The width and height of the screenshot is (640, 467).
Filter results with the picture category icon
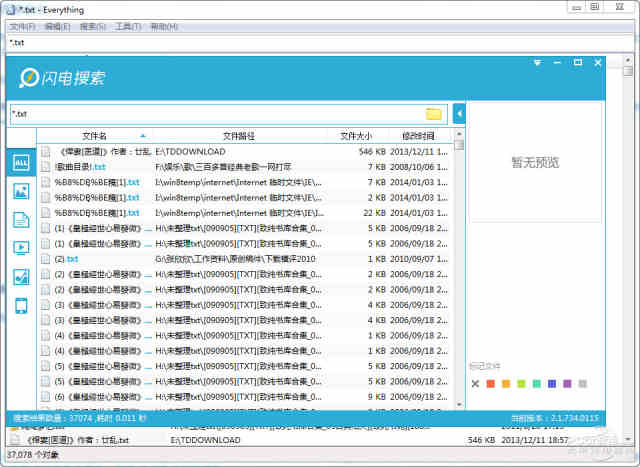pos(21,191)
